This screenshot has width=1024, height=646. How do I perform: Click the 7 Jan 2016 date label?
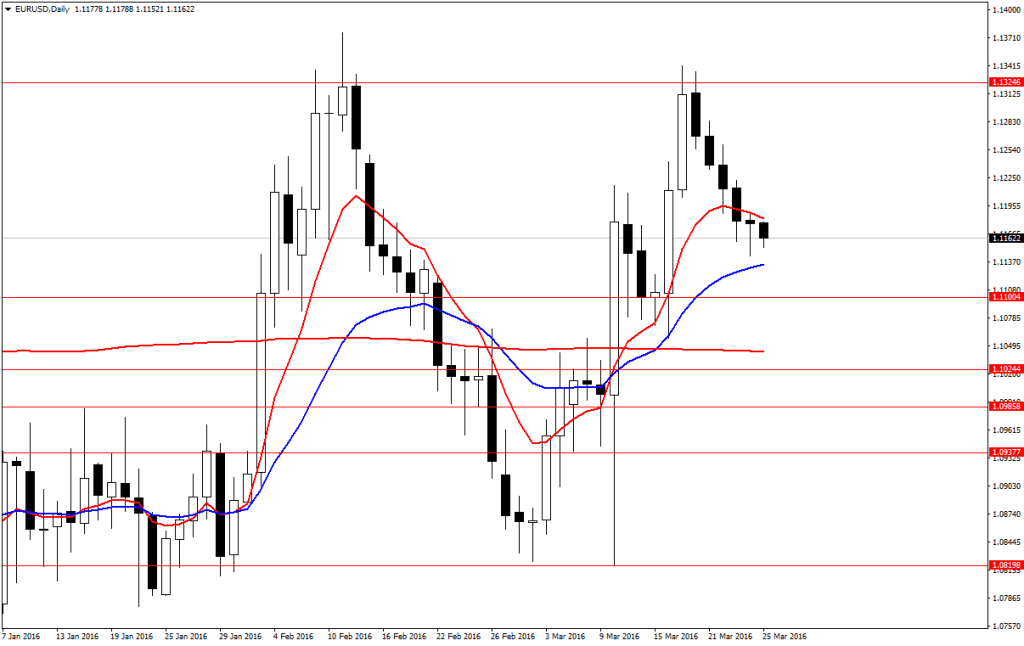tap(21, 636)
